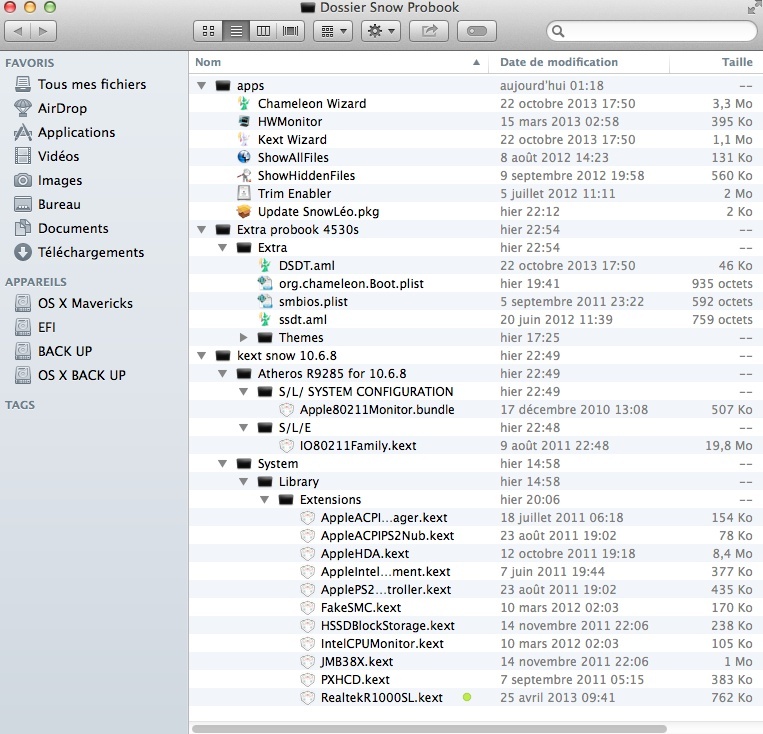This screenshot has width=763, height=734.
Task: Go back with the left arrow button
Action: (x=18, y=31)
